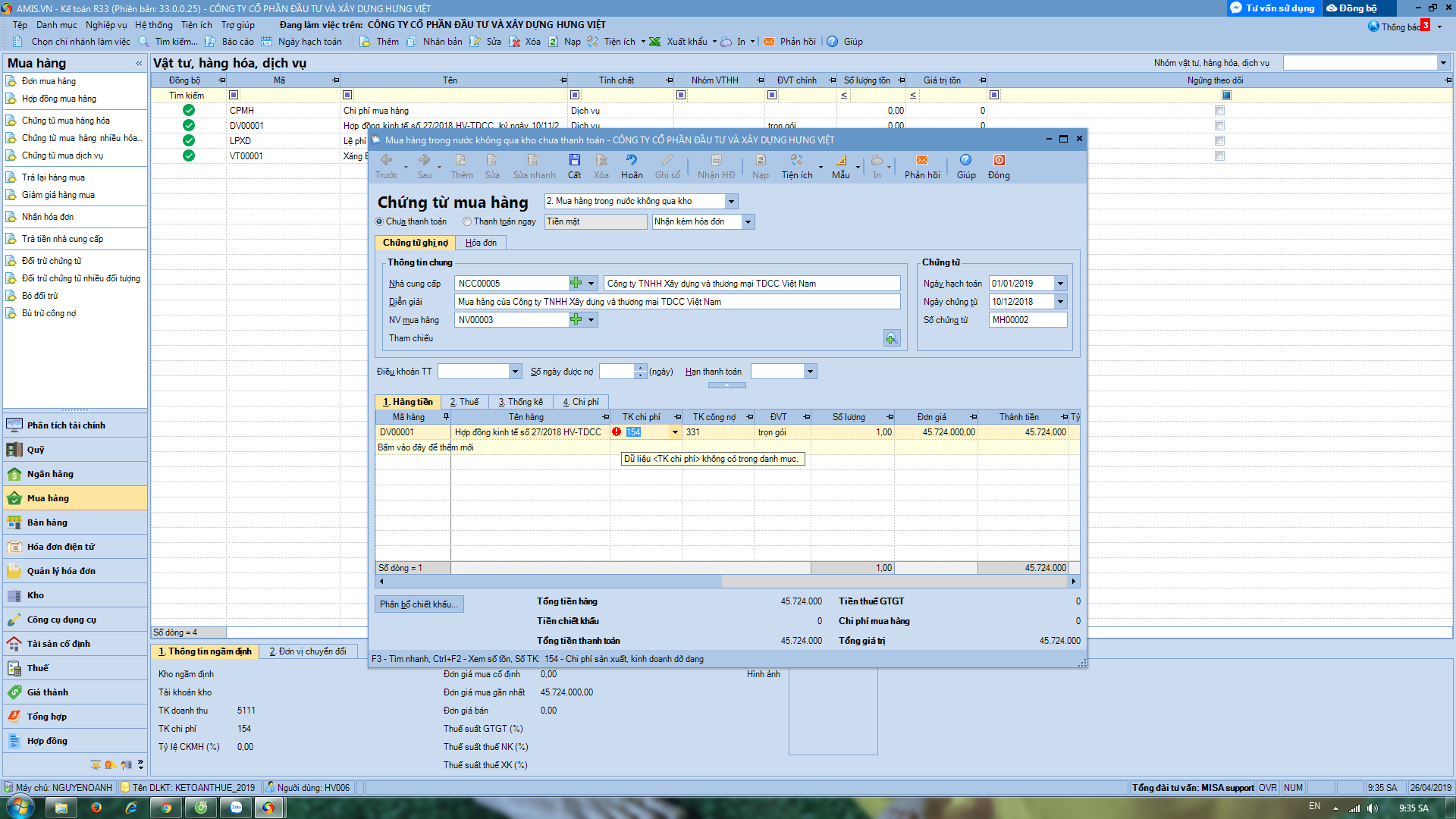Click the Tham chiếu reference select icon
1456x819 pixels.
[892, 338]
